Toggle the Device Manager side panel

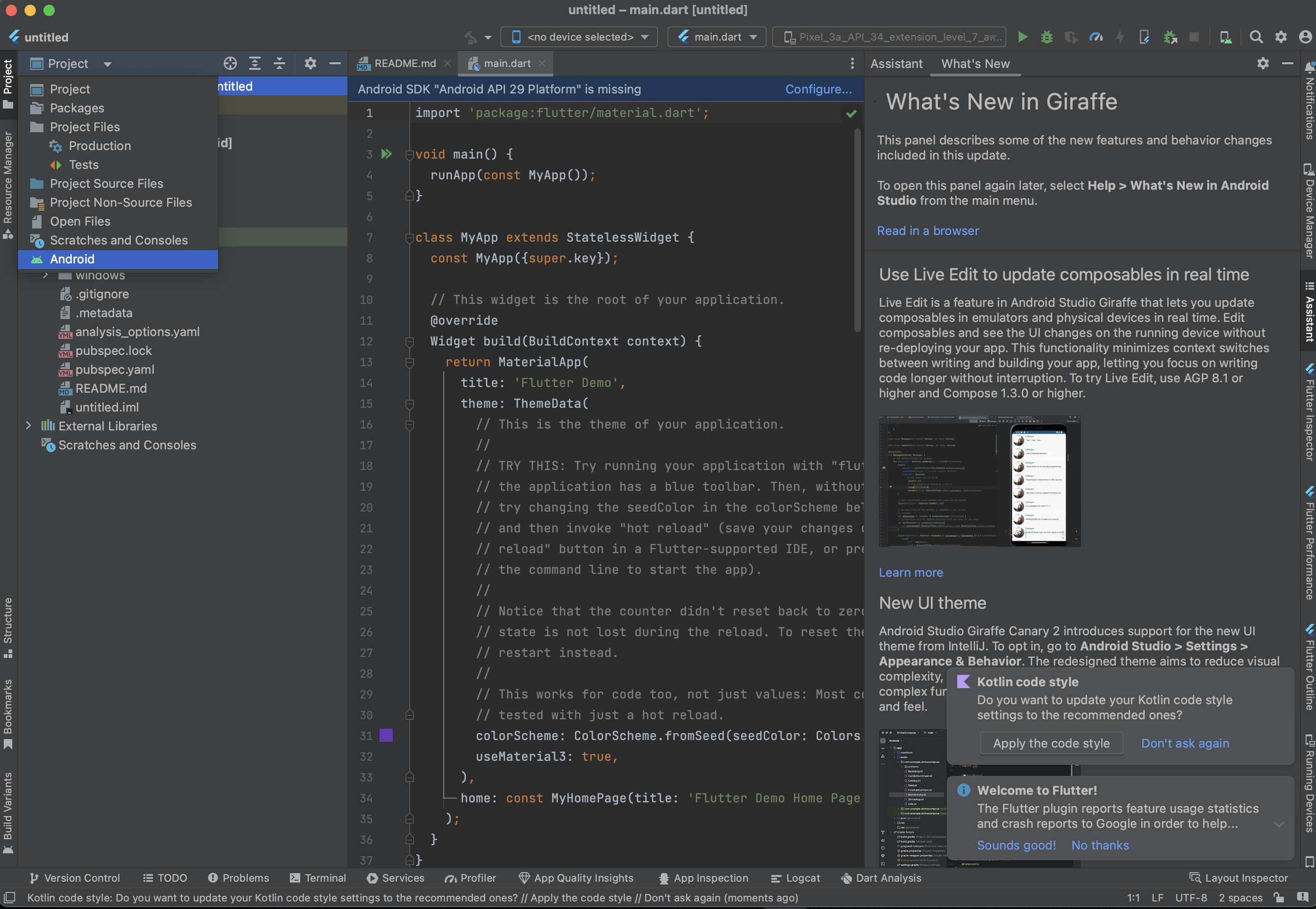(1309, 211)
